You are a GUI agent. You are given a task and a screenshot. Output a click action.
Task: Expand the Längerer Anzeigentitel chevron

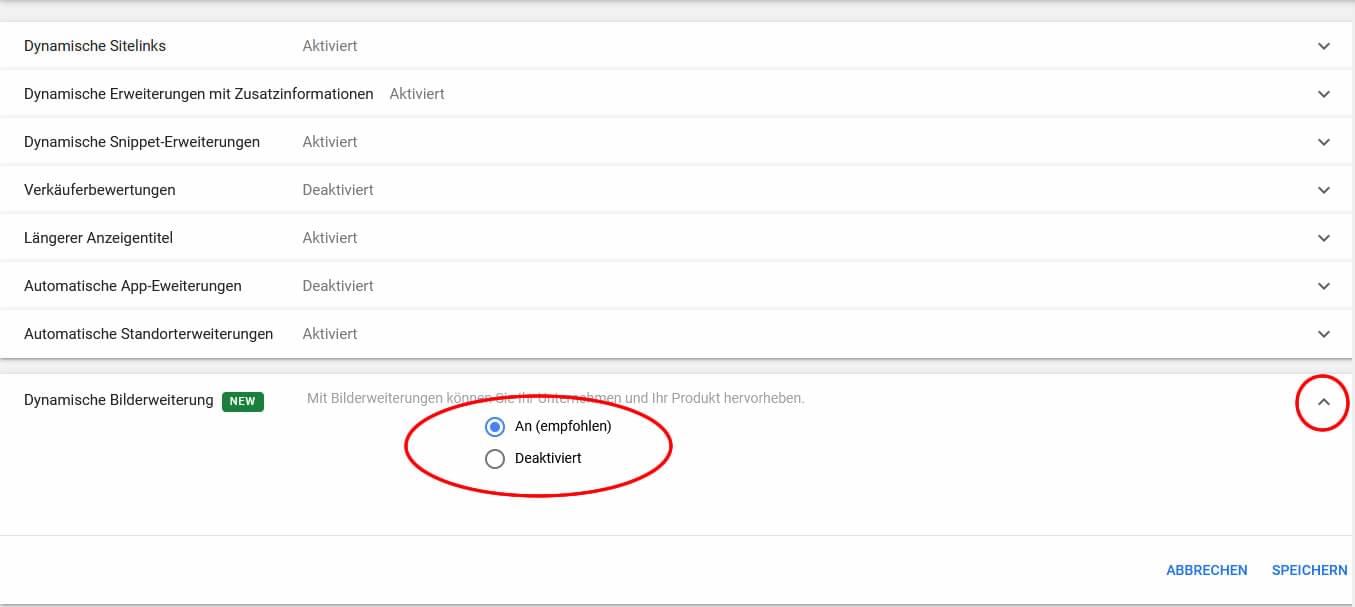tap(1324, 238)
